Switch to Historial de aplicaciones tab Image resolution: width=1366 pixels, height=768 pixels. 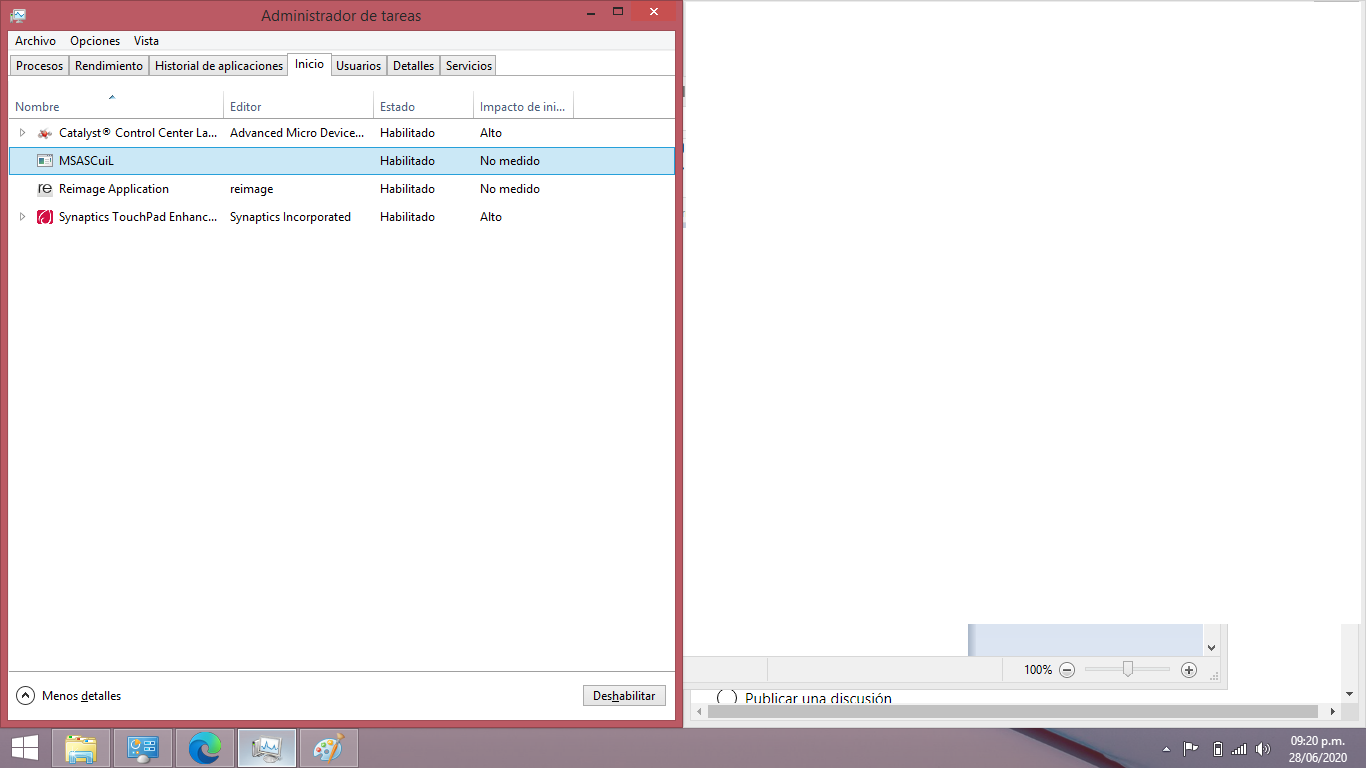219,66
